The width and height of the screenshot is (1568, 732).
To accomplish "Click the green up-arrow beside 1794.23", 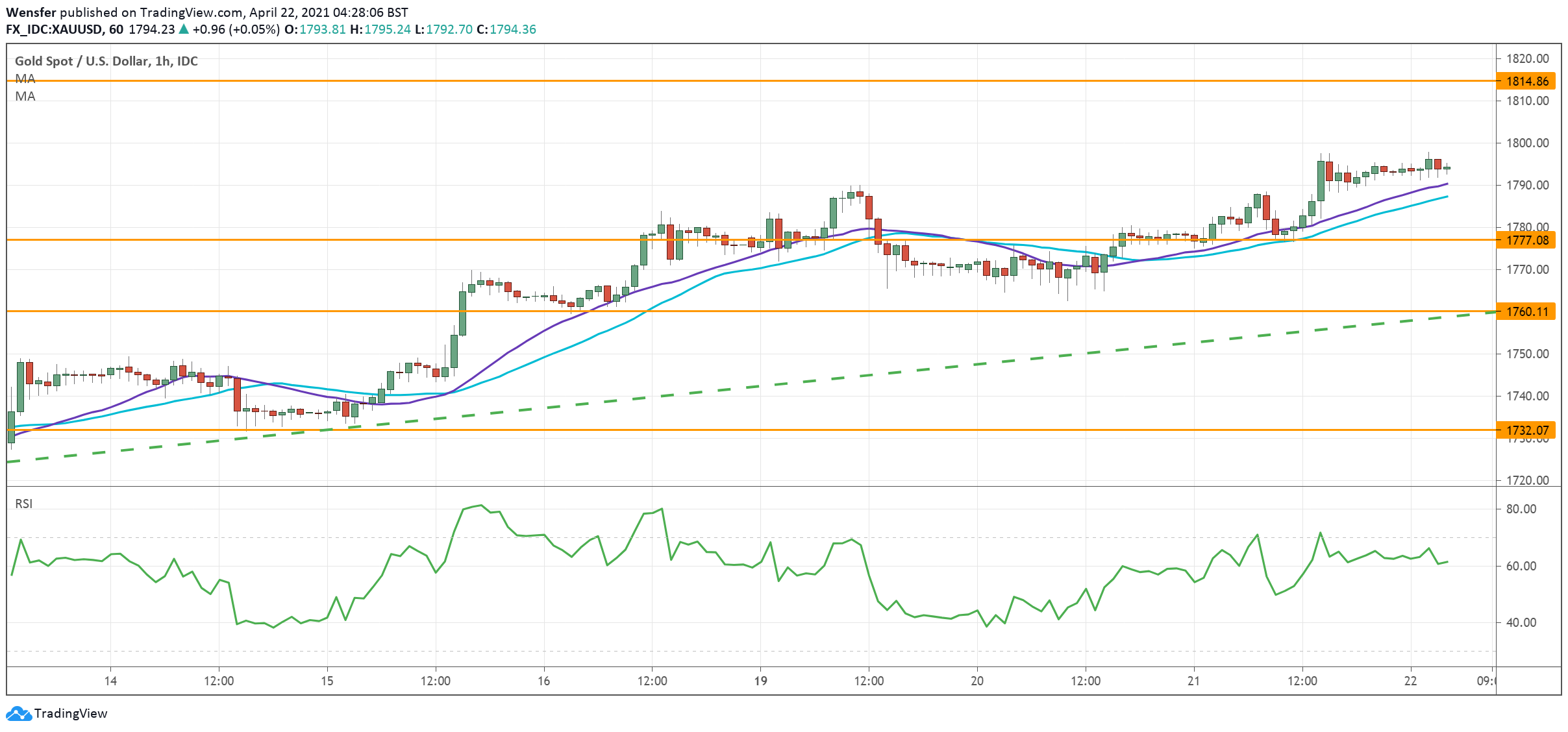I will (x=184, y=29).
